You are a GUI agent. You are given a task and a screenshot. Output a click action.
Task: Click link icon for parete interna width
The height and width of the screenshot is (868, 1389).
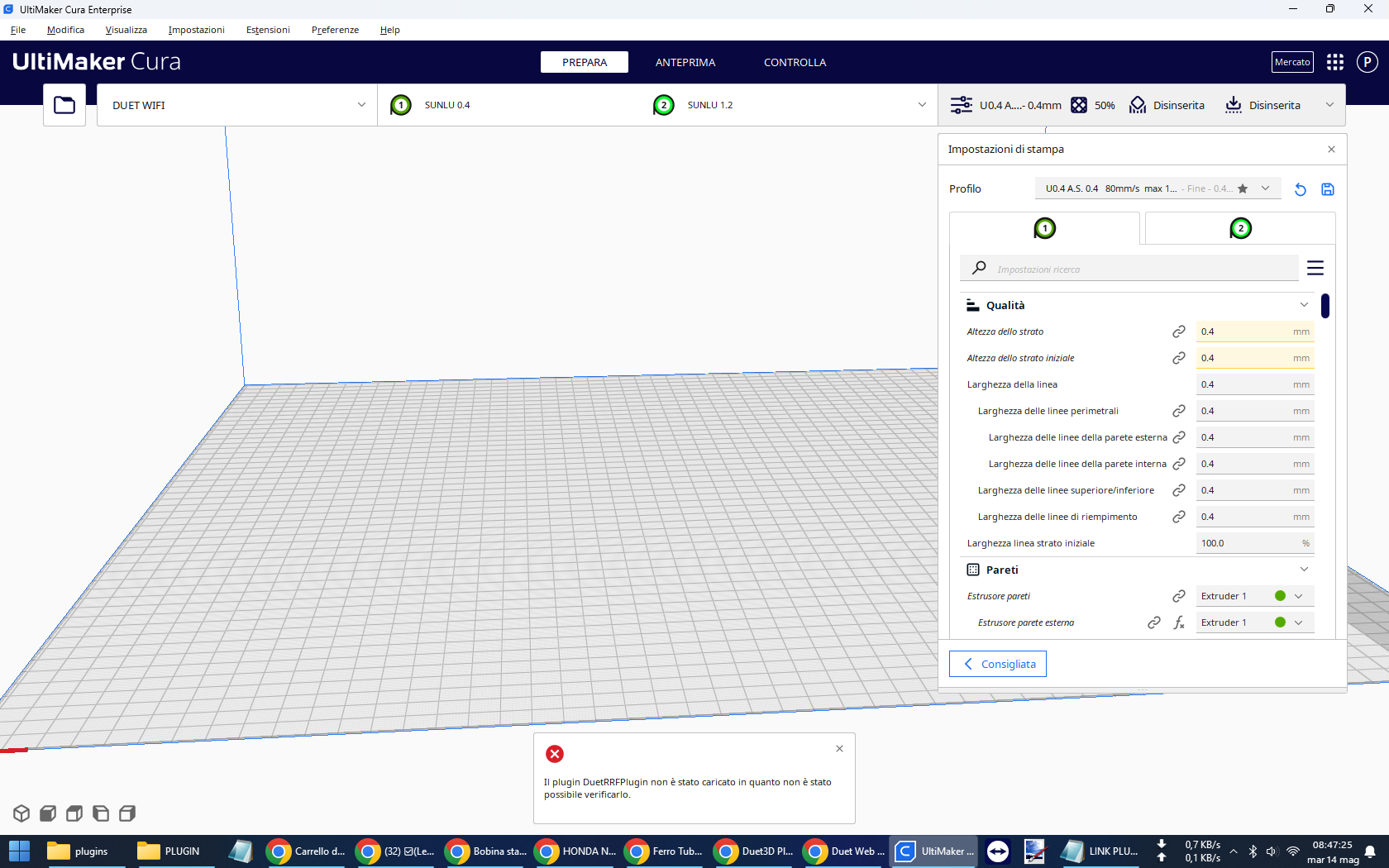pos(1179,464)
